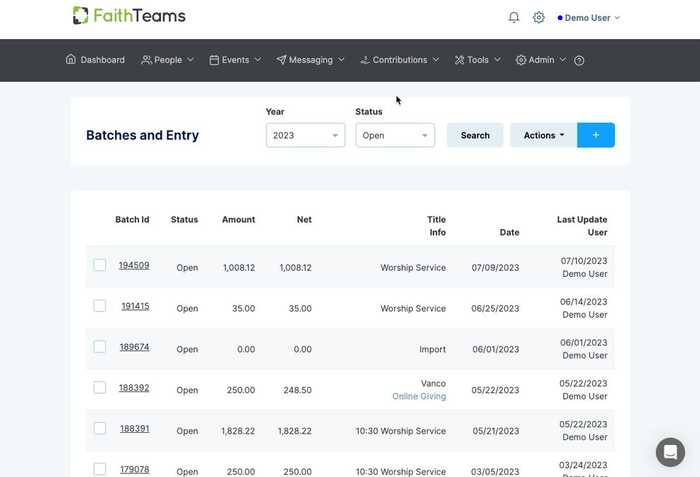Open batch 179078 link
Screen dimensions: 700x477
[x=134, y=469]
